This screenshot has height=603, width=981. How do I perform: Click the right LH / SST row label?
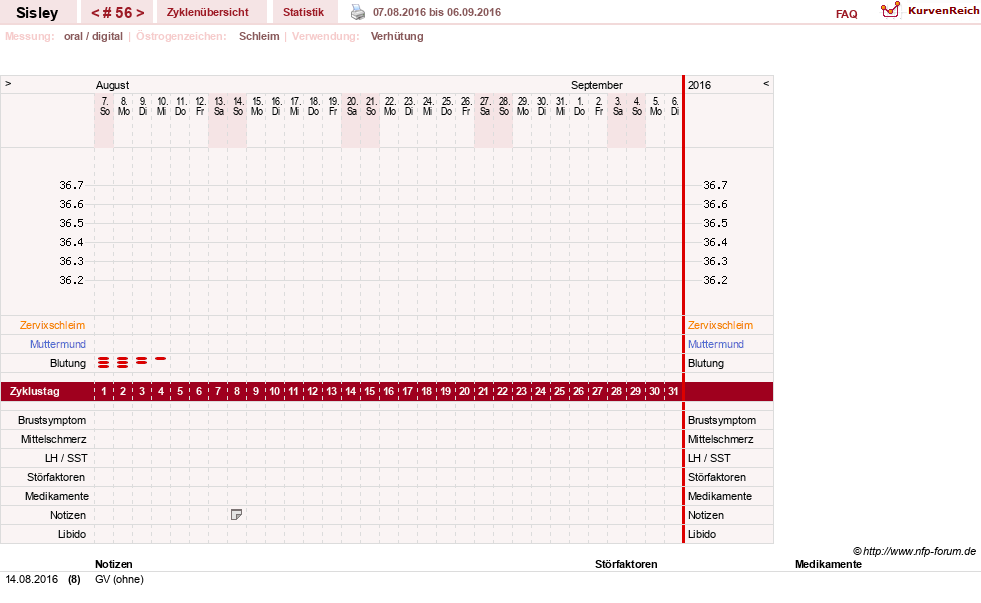[709, 459]
